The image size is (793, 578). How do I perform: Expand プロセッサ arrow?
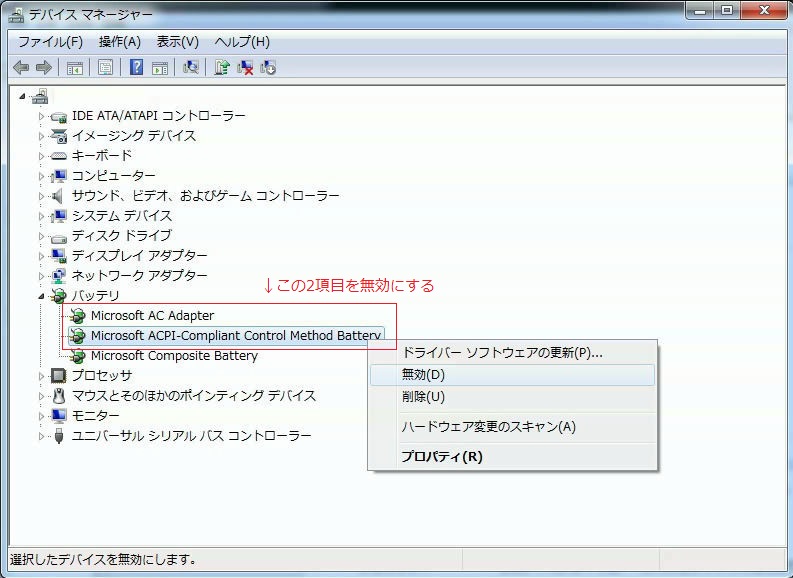pos(41,375)
